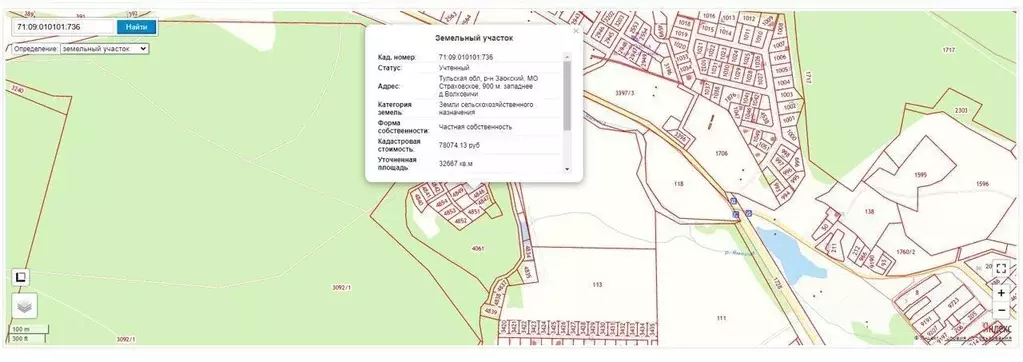1023x362 pixels.
Task: Click the cadastral number search field
Action: tap(64, 27)
